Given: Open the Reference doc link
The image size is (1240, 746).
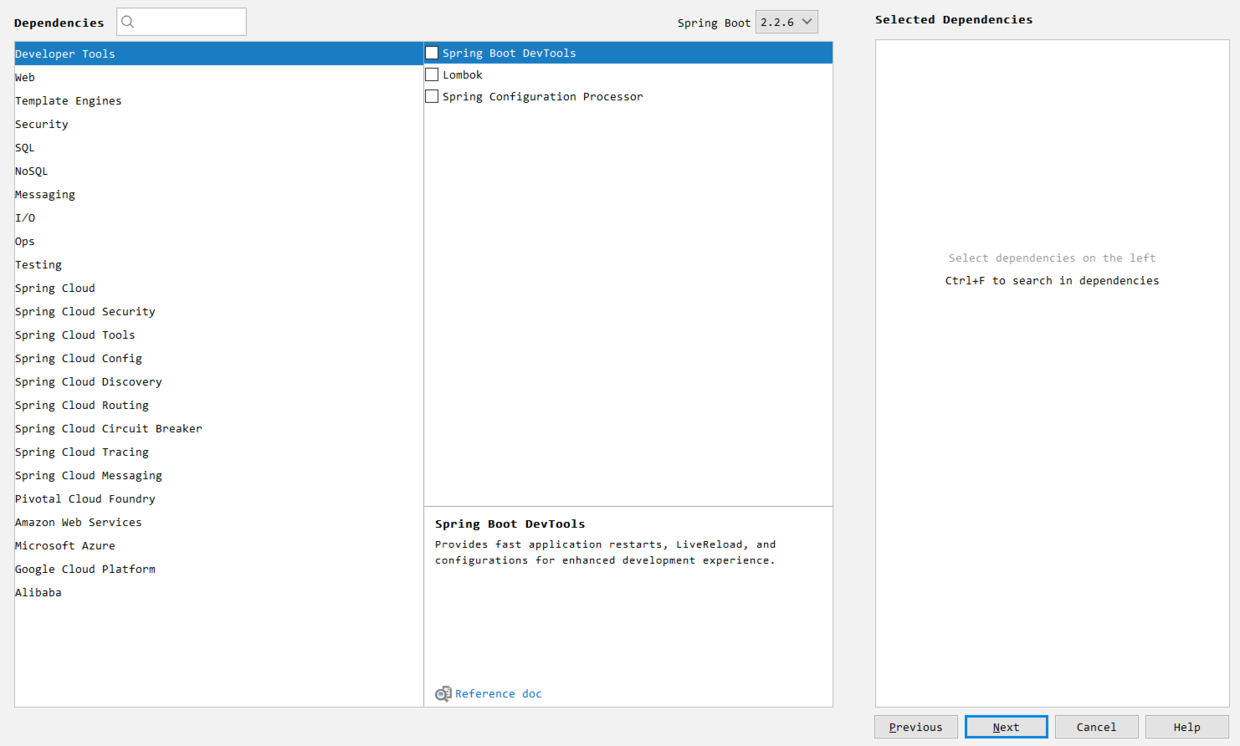Looking at the screenshot, I should (498, 694).
